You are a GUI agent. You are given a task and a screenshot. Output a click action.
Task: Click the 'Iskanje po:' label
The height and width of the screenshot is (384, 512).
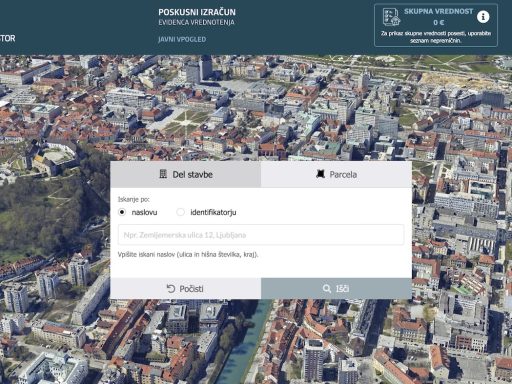point(134,199)
